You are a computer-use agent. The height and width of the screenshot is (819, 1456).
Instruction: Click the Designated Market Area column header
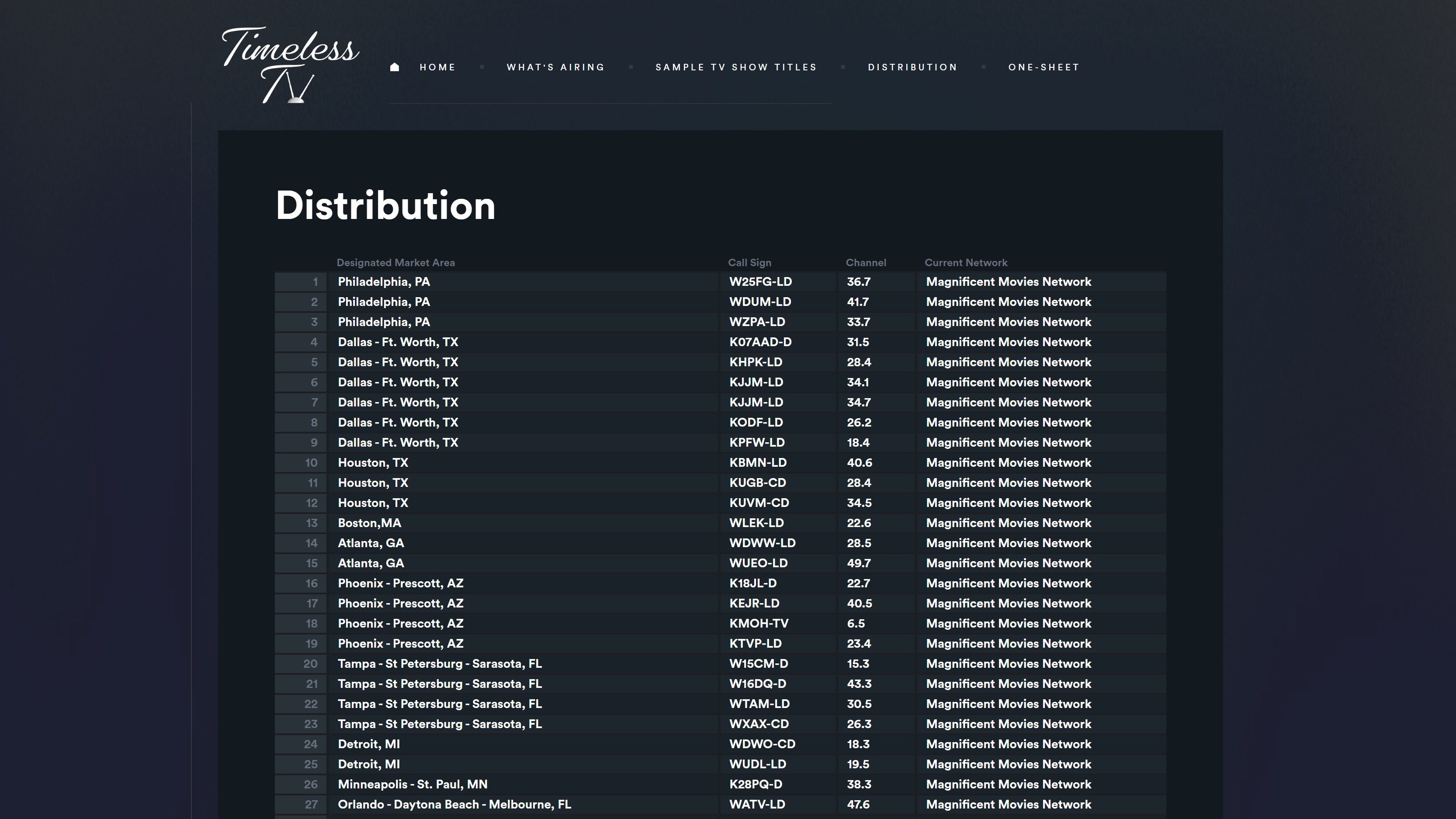click(395, 263)
